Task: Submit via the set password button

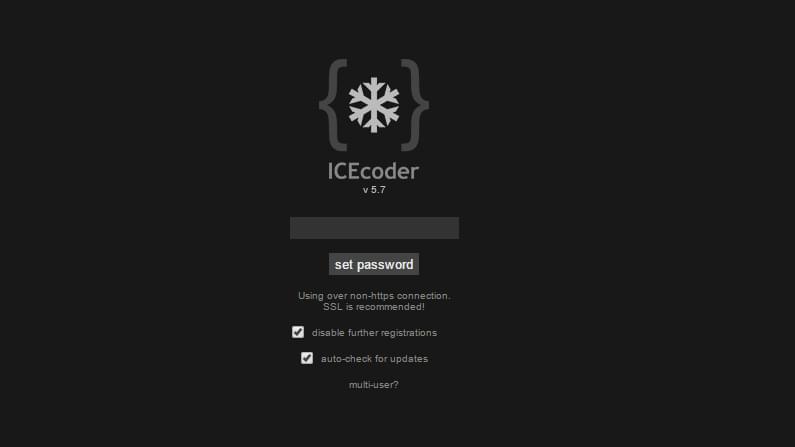Action: (x=374, y=264)
